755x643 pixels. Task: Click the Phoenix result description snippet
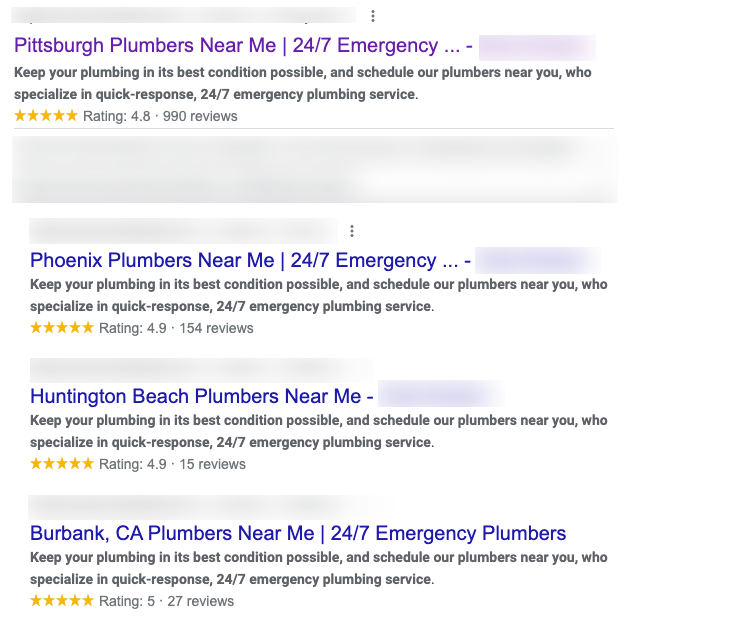pyautogui.click(x=318, y=295)
